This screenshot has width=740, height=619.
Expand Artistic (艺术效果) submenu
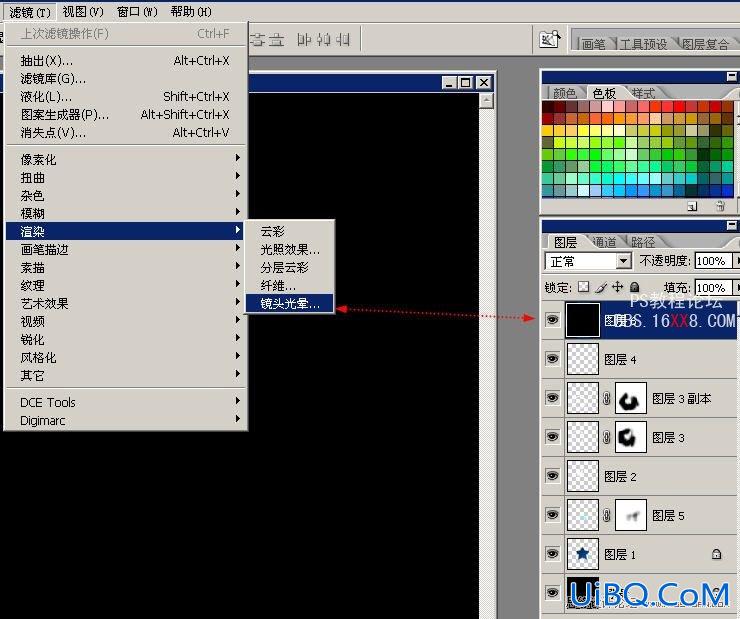coord(126,303)
